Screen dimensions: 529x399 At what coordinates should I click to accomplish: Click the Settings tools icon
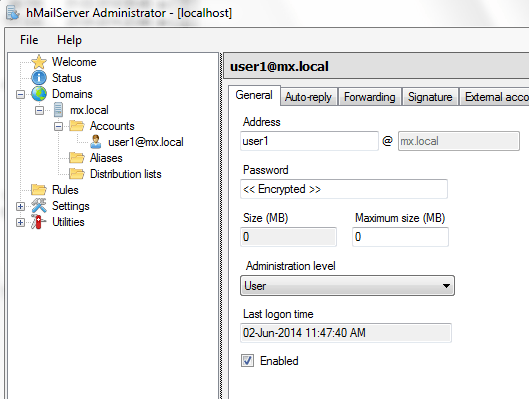[39, 206]
